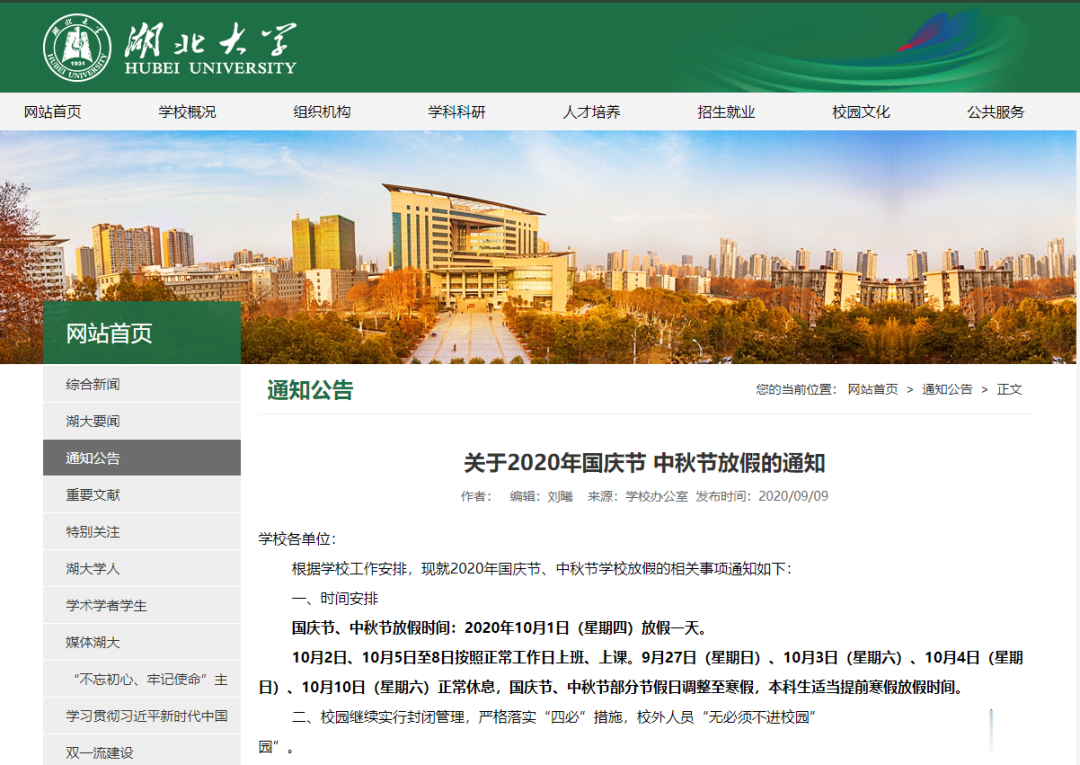
Task: Open the 组织机构 navigation menu
Action: point(320,111)
